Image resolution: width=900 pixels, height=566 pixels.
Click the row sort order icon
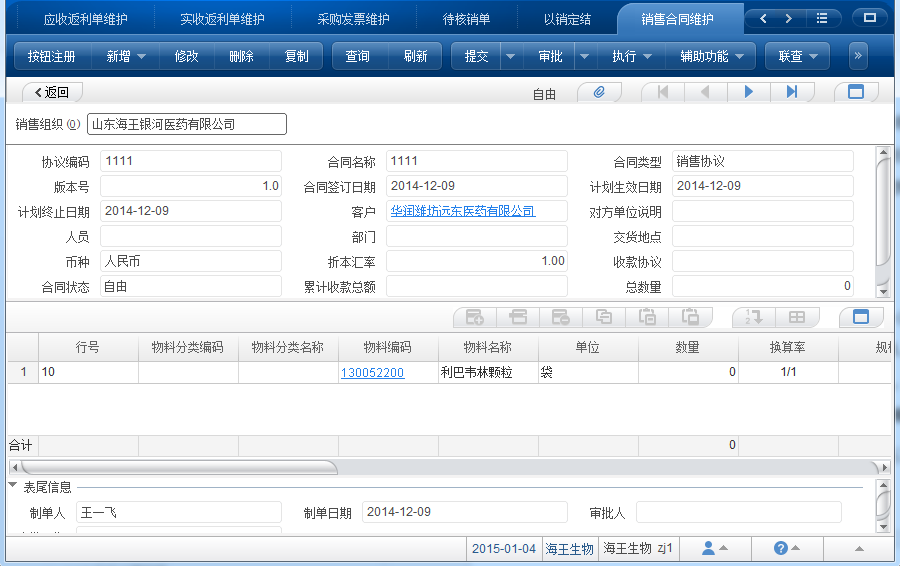coord(754,317)
